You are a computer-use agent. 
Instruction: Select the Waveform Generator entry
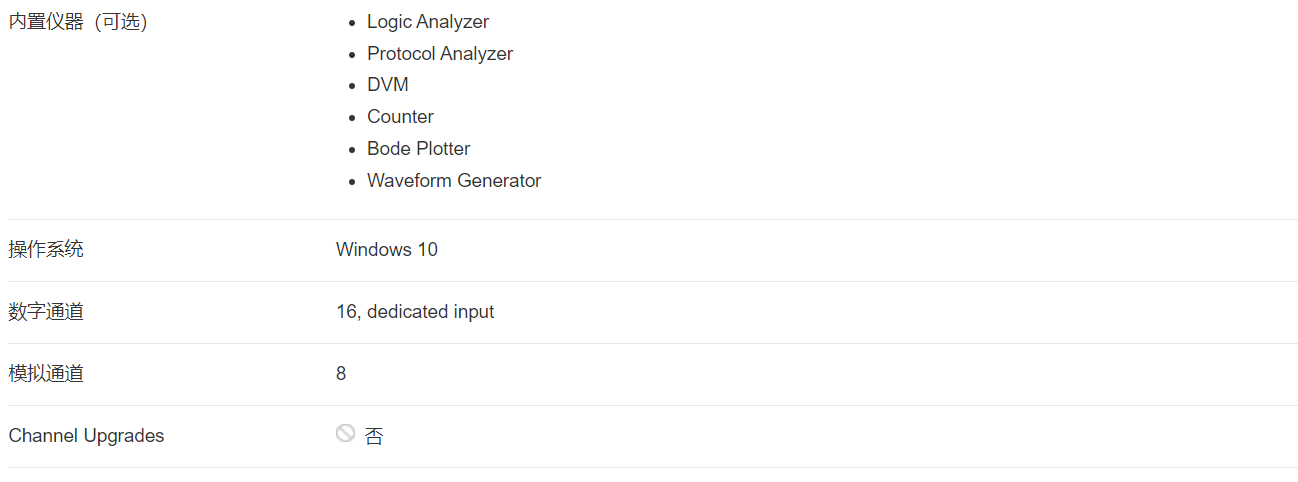[454, 181]
